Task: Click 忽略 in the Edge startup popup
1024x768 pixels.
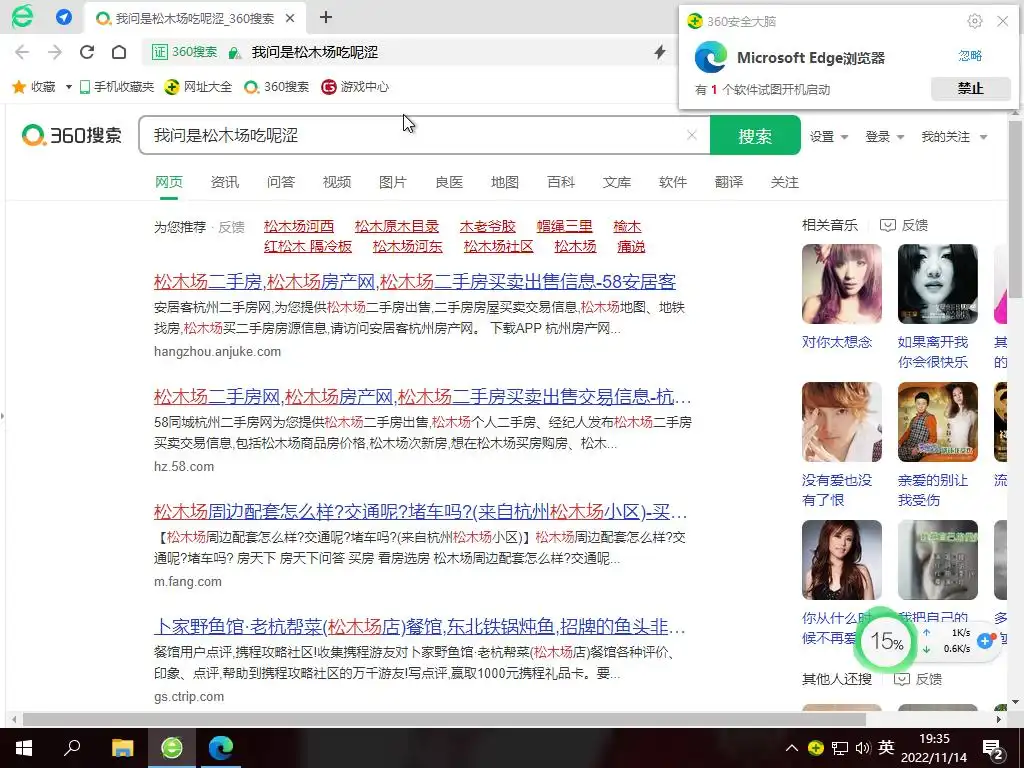Action: [x=970, y=56]
